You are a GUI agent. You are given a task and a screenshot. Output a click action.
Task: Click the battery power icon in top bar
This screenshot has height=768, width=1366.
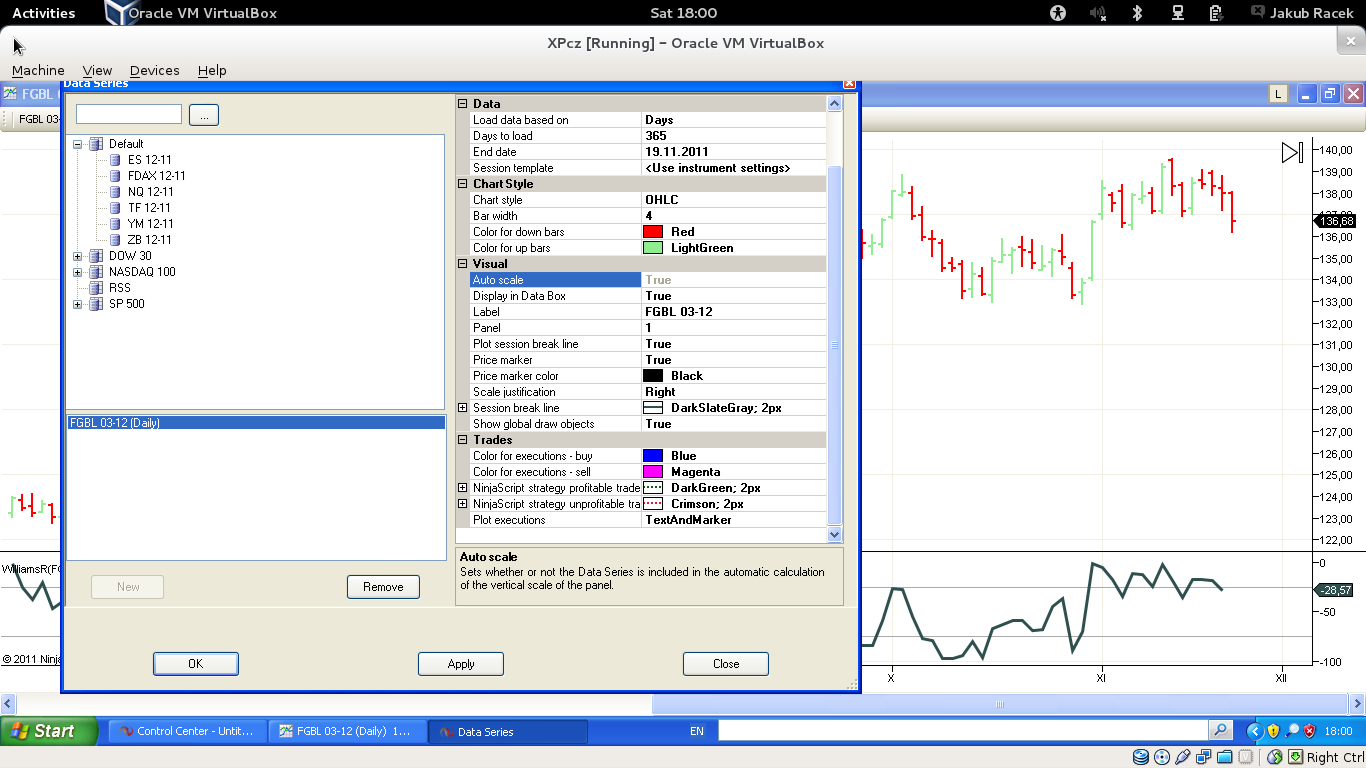coord(1216,13)
